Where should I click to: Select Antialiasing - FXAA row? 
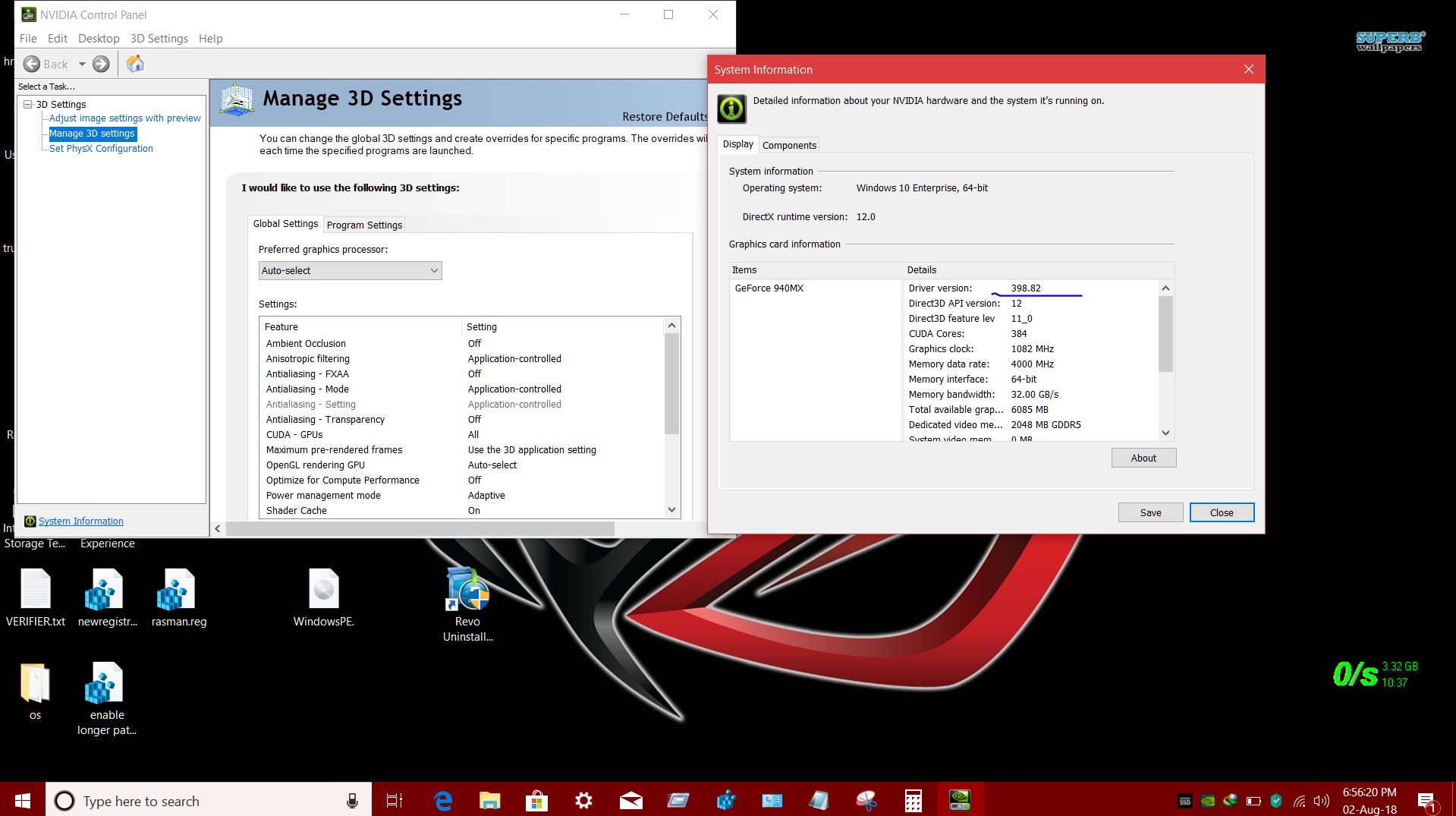462,374
